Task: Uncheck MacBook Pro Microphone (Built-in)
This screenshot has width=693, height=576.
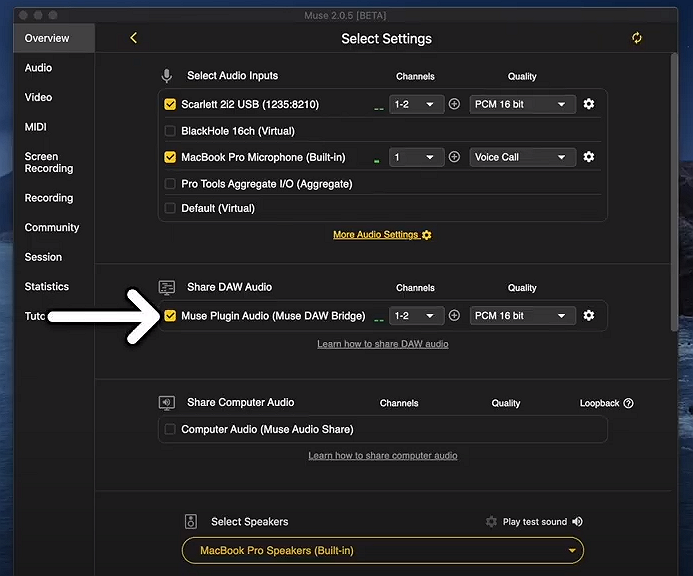Action: [x=170, y=157]
